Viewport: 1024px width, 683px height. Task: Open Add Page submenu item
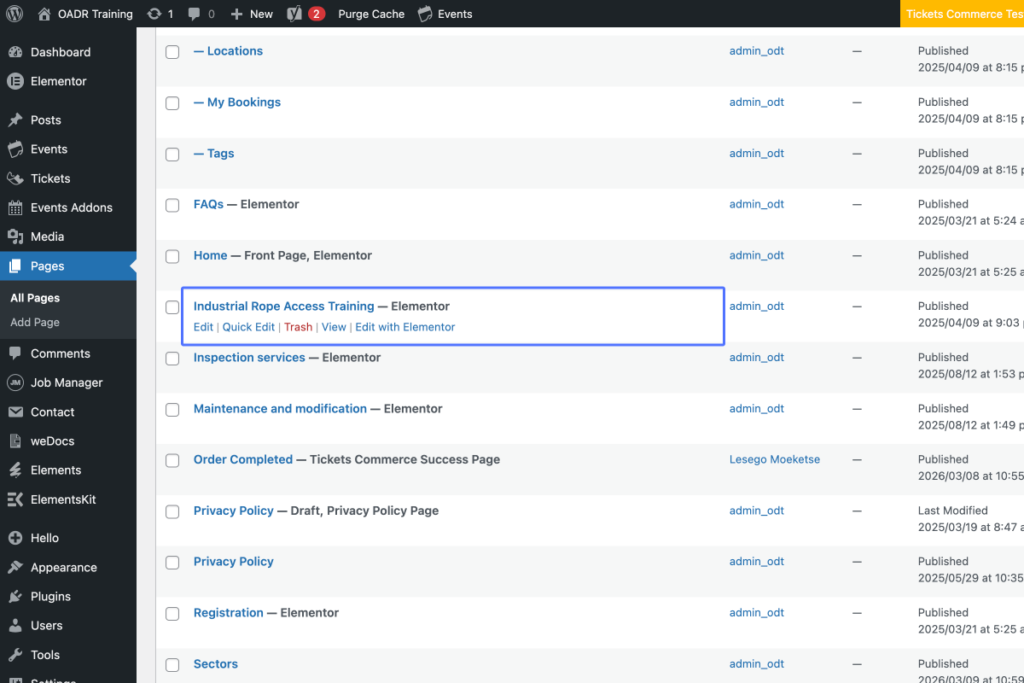tap(35, 322)
